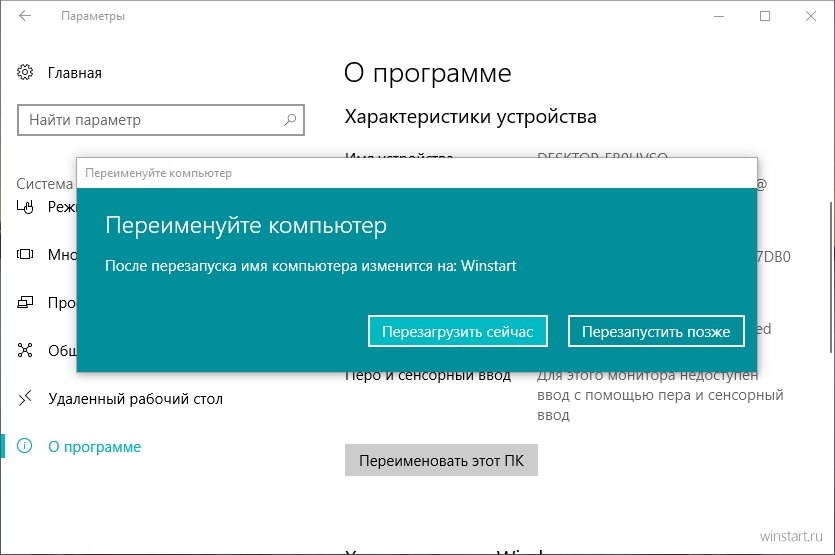Click the shared experiences icon beside Общ

[26, 350]
